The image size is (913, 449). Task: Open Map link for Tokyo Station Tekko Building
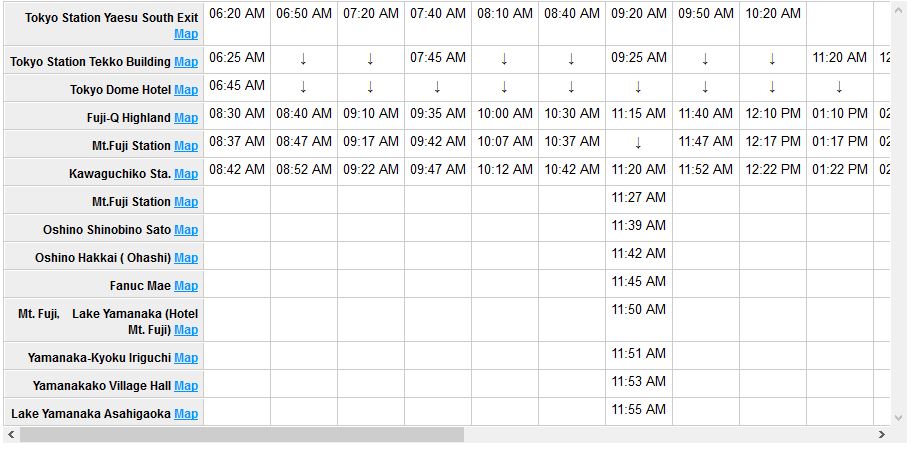coord(186,62)
